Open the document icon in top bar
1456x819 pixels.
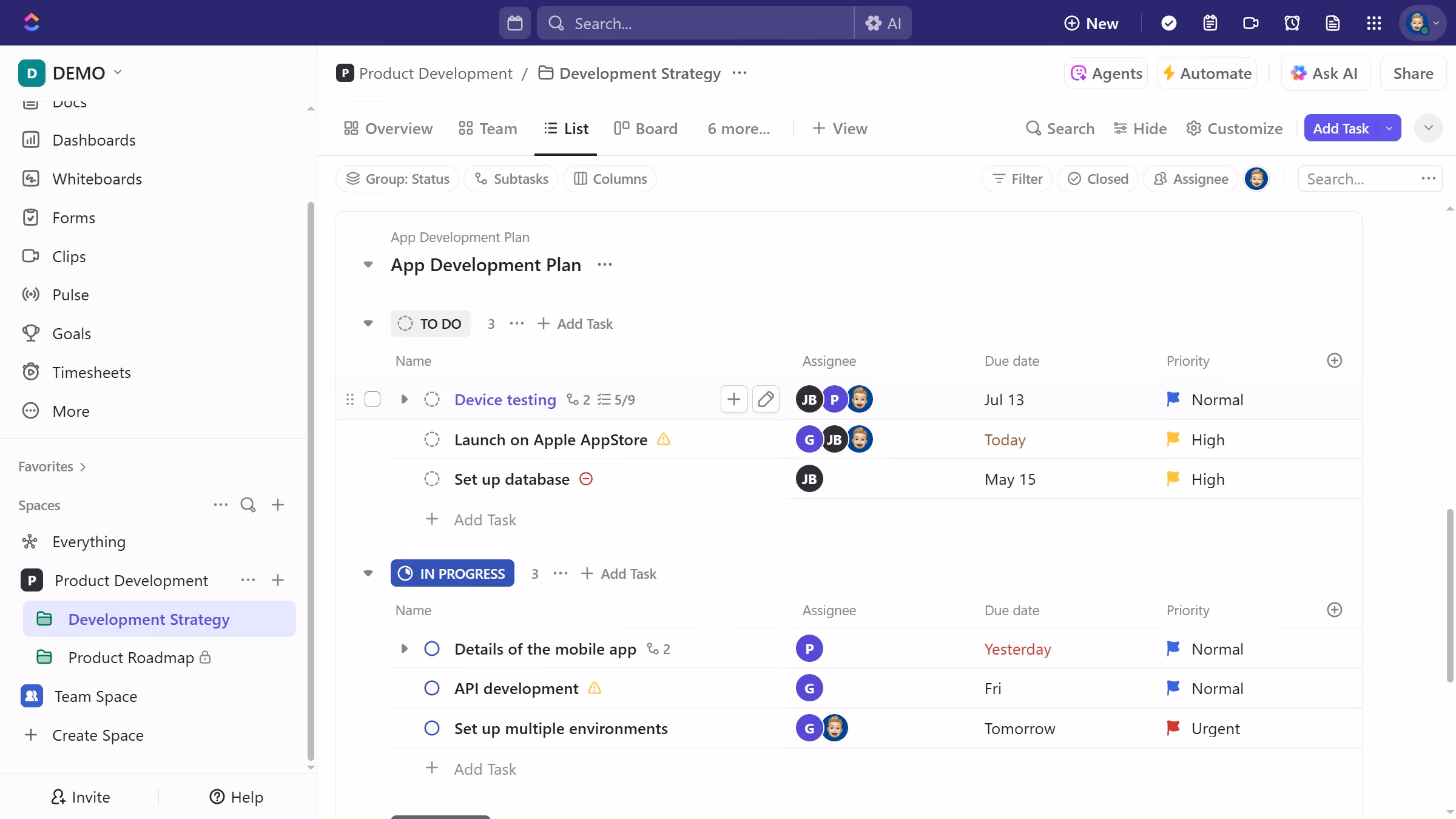[x=1332, y=23]
